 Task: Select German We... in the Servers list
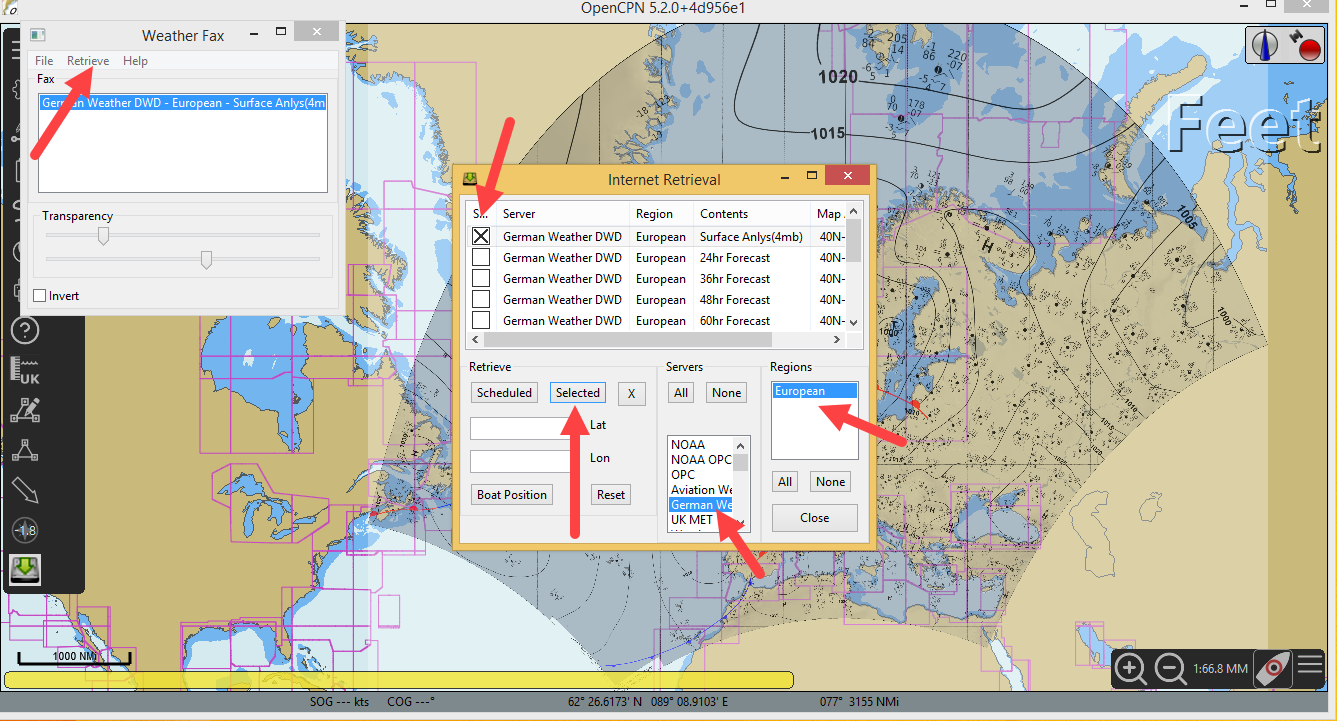coord(701,505)
